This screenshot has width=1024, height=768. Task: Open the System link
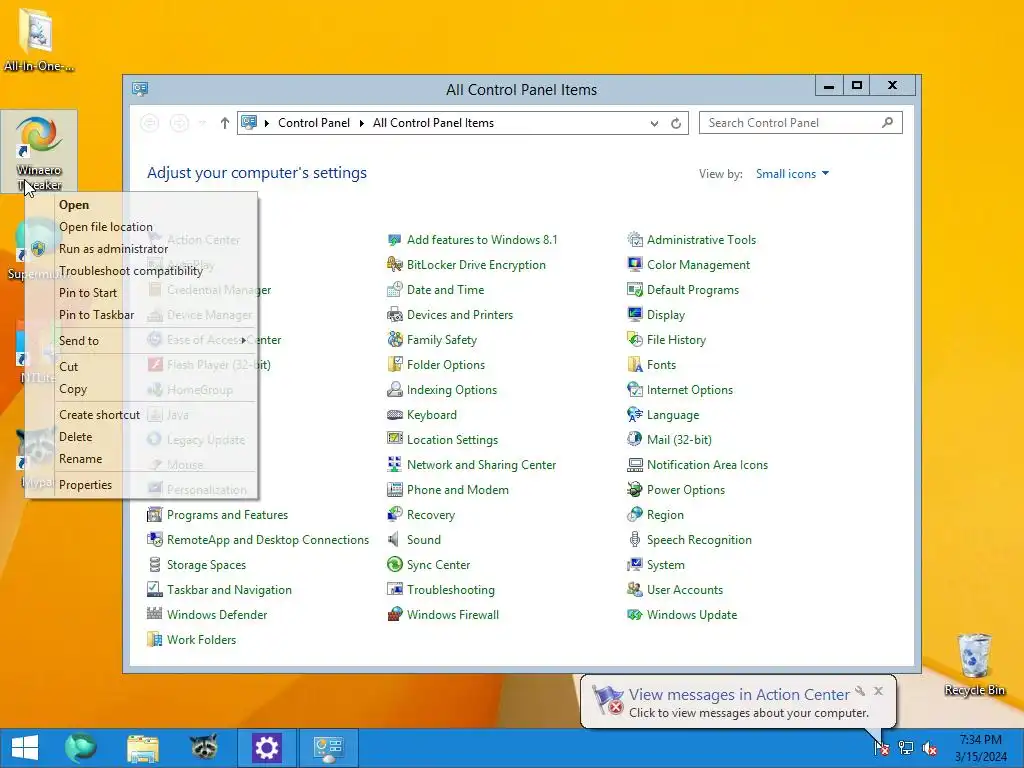(665, 564)
